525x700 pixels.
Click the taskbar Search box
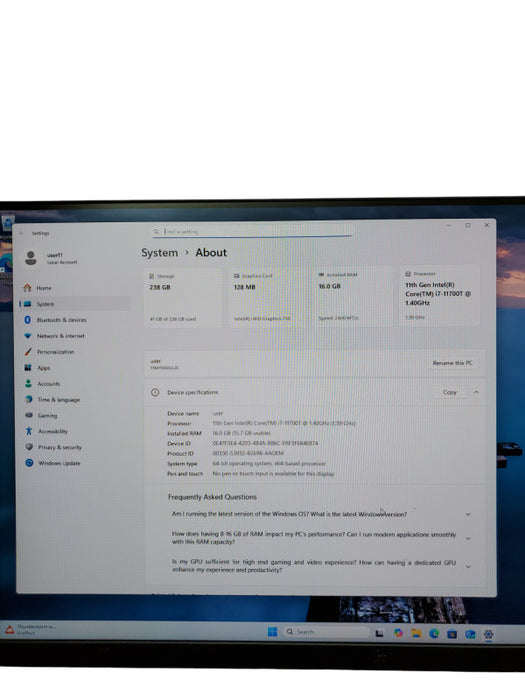(326, 632)
